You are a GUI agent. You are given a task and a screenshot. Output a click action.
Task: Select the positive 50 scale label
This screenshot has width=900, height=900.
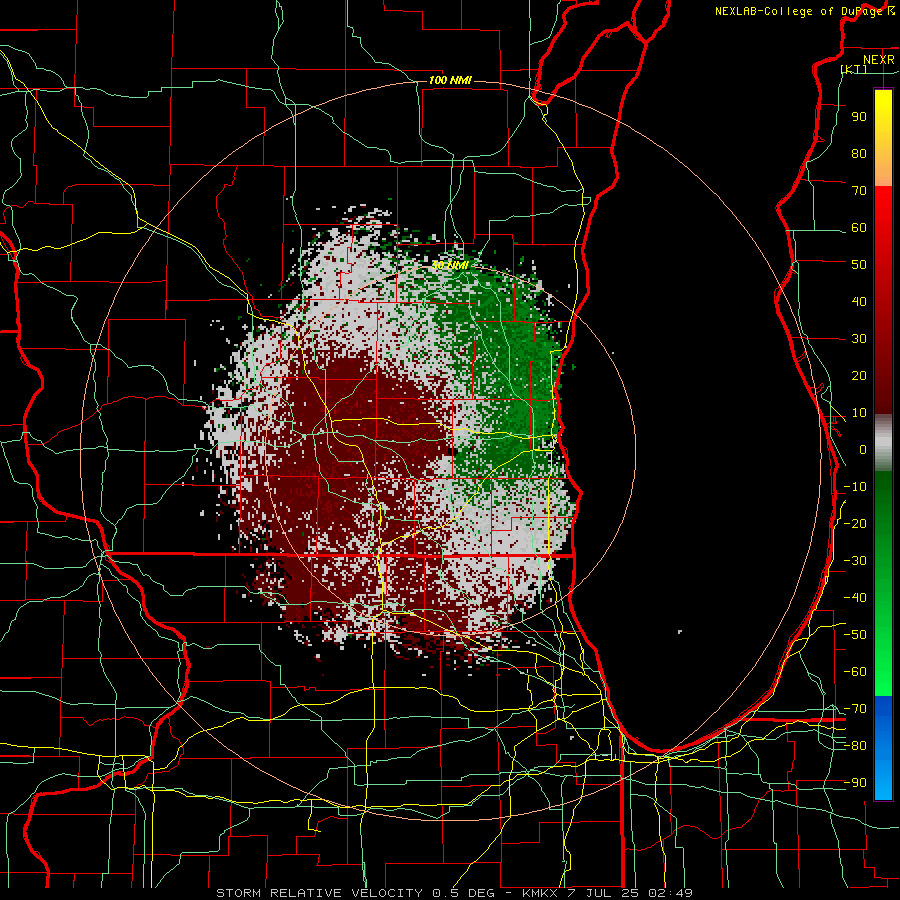pyautogui.click(x=859, y=265)
